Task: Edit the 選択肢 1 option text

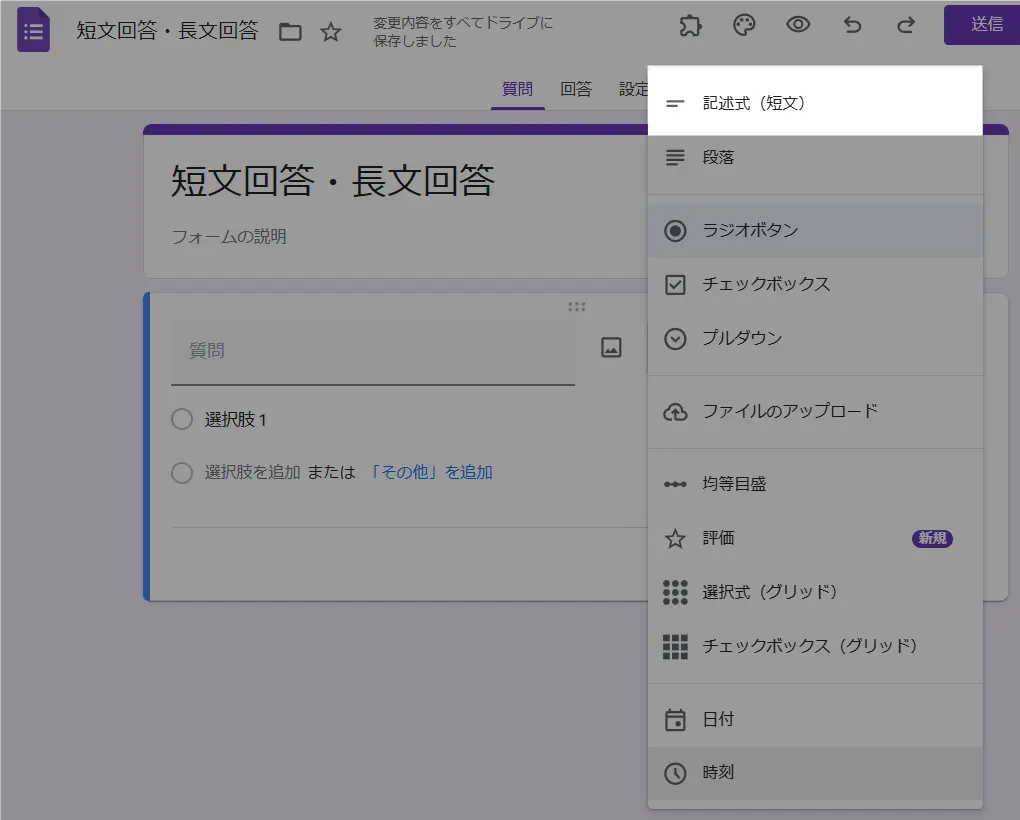Action: point(235,419)
